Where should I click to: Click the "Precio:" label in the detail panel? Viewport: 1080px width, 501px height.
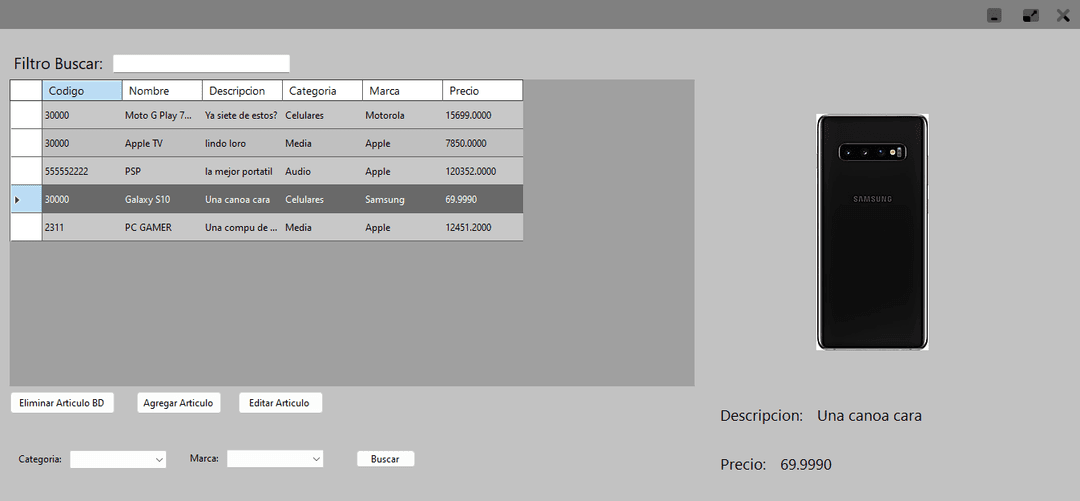coord(743,464)
